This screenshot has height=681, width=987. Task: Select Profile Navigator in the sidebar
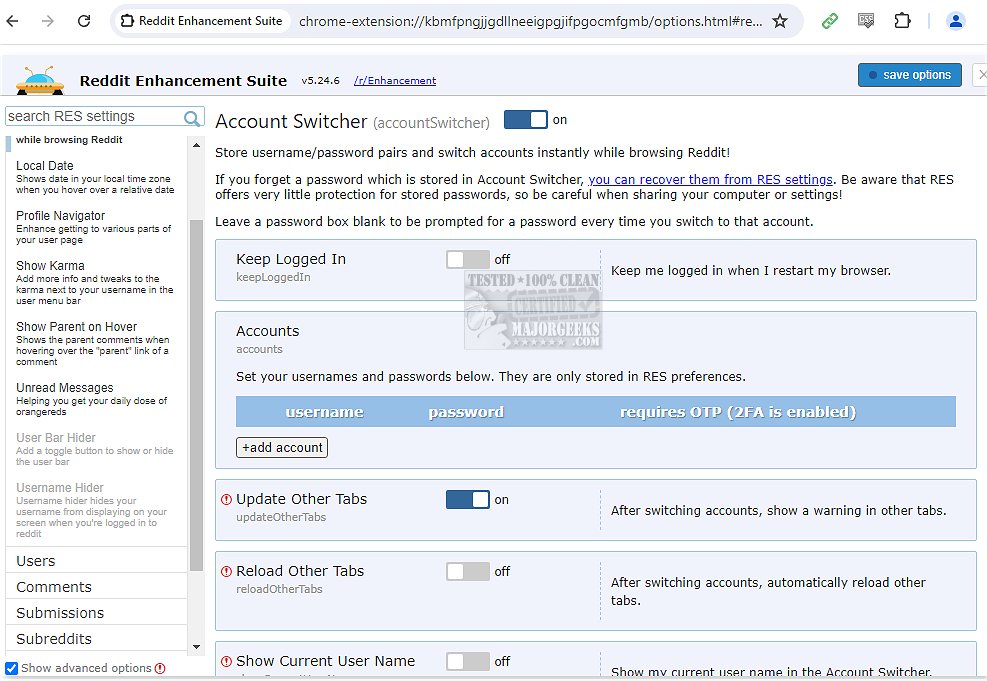pyautogui.click(x=60, y=216)
